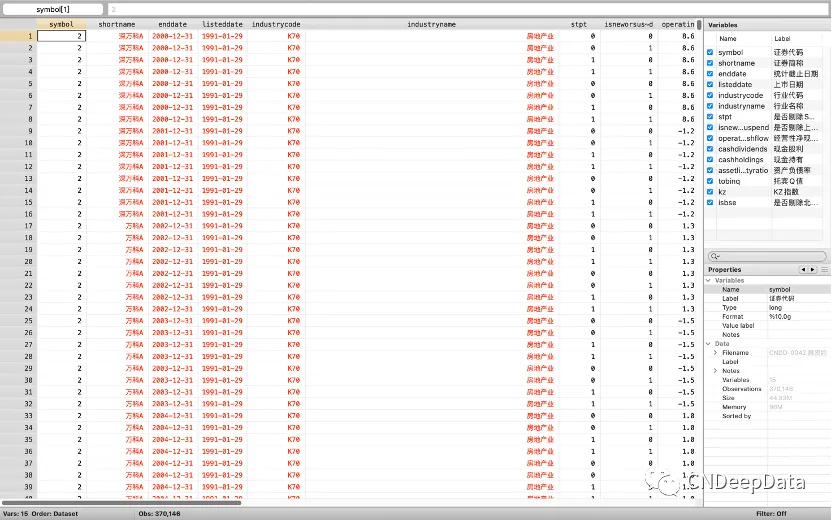Toggle the industrycode variable checkbox
This screenshot has height=520, width=832.
[710, 95]
